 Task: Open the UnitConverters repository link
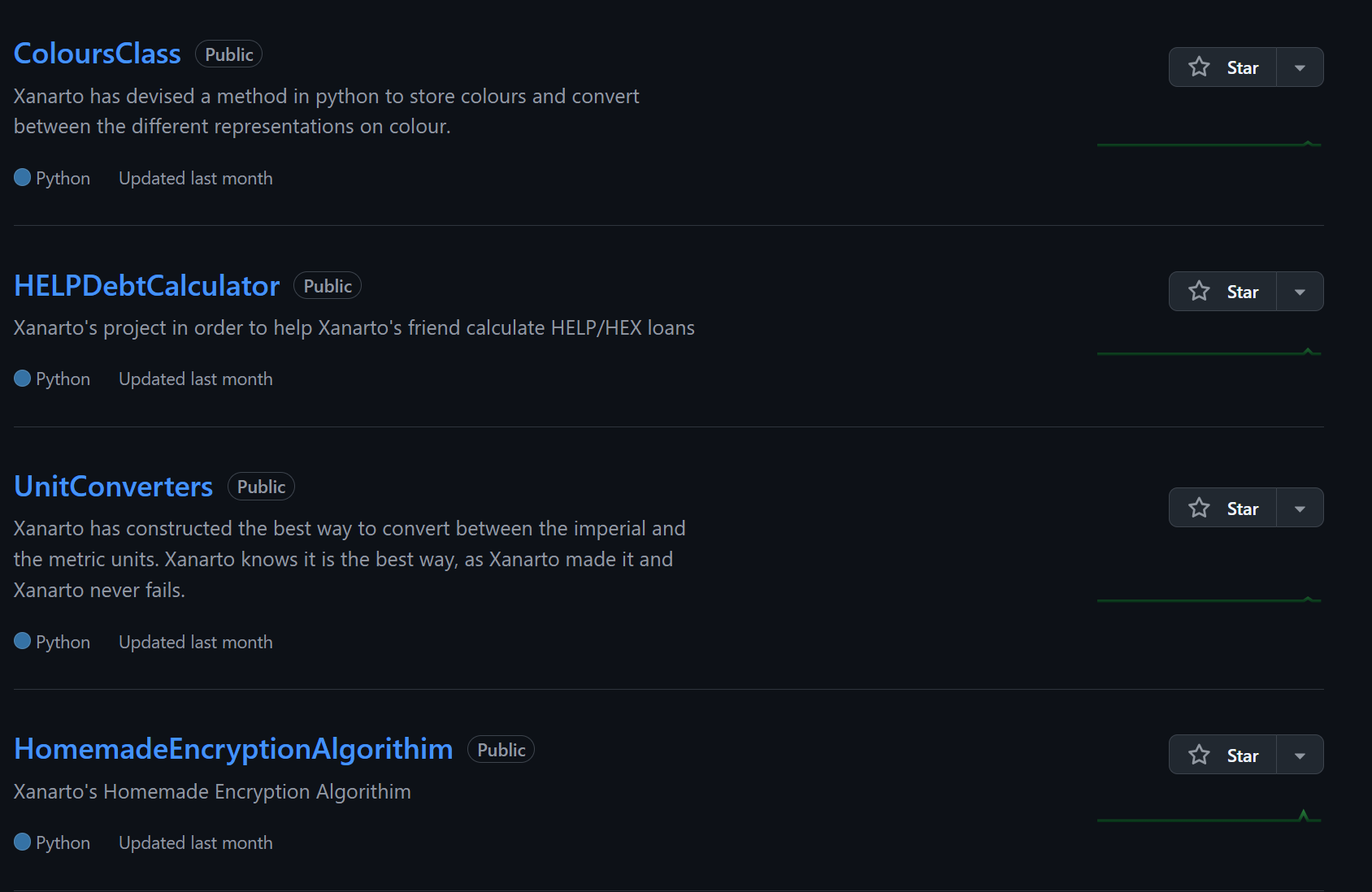pyautogui.click(x=113, y=487)
